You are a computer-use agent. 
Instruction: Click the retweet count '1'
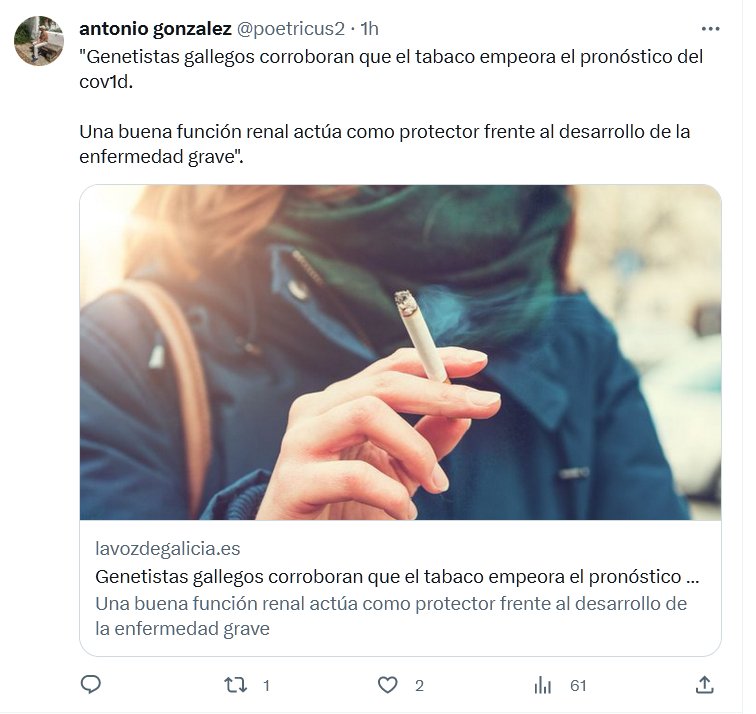pos(266,686)
